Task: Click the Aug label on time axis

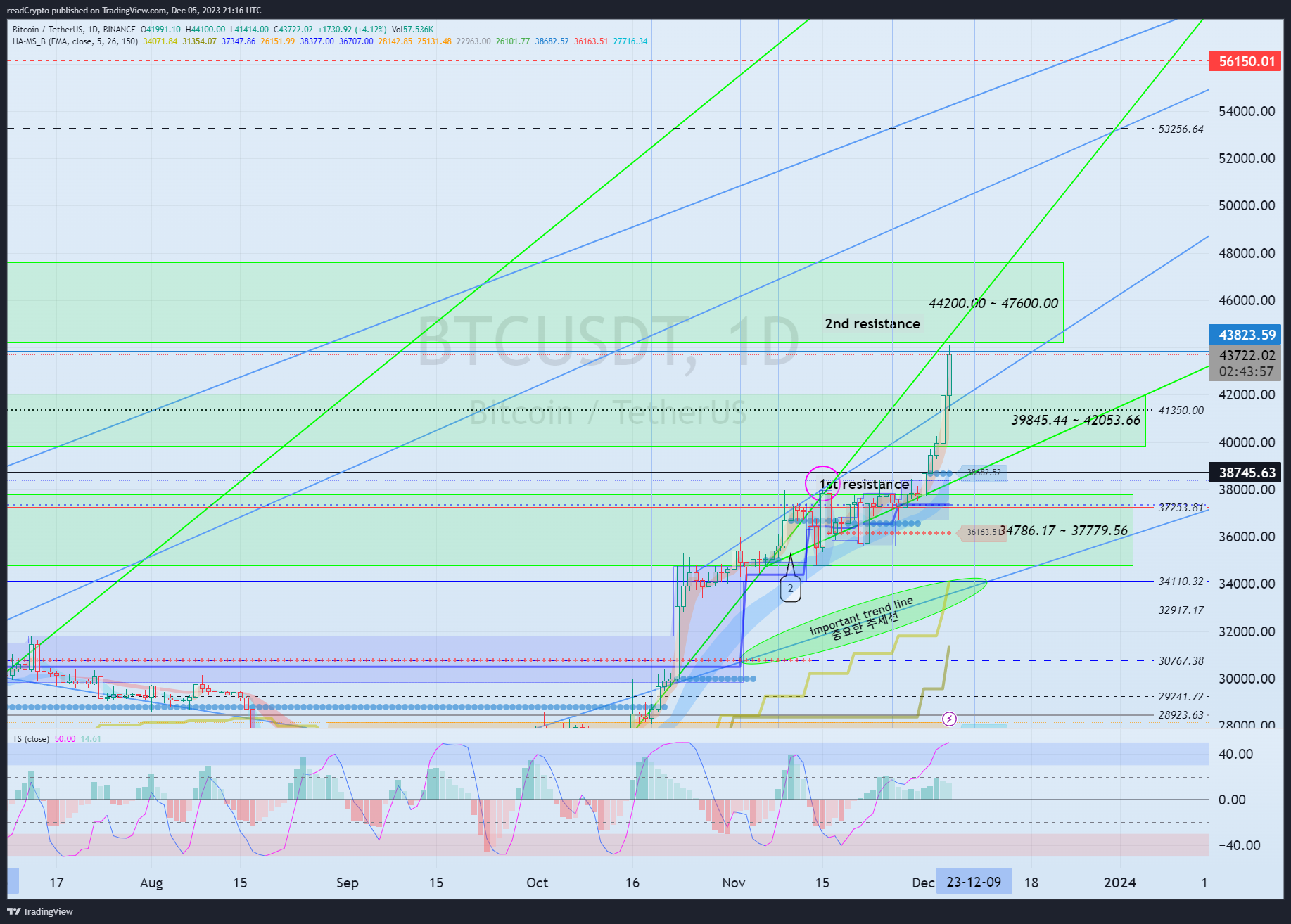Action: 151,883
